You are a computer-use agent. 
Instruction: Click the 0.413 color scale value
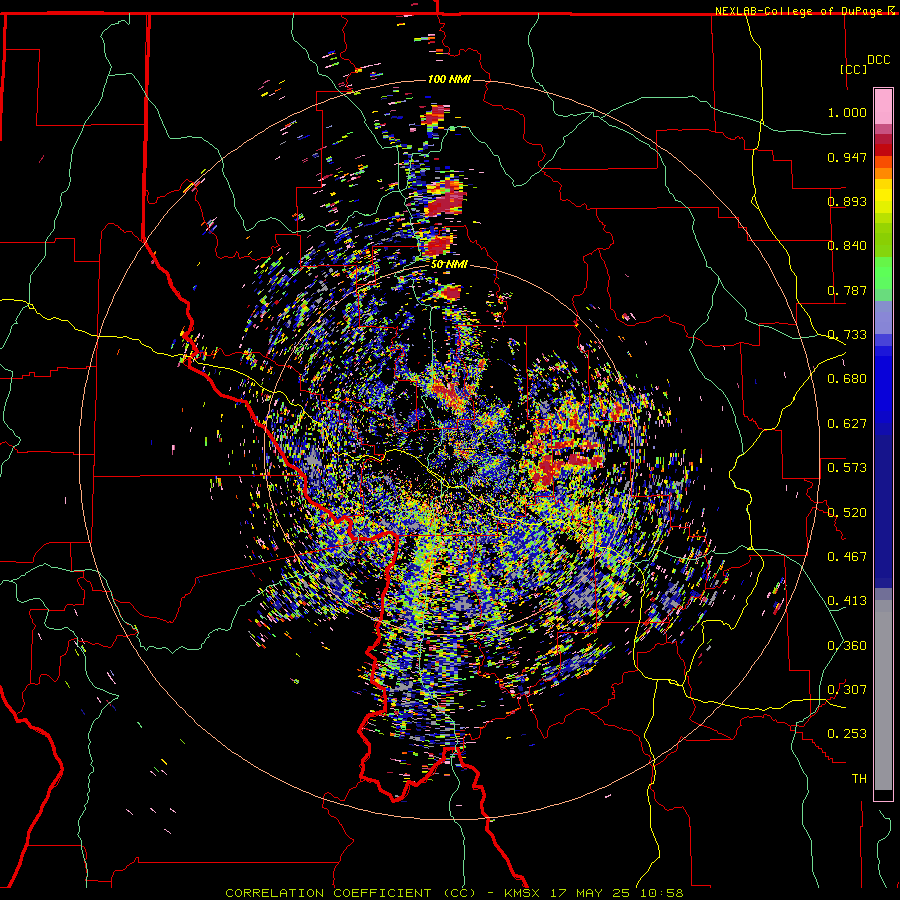847,601
